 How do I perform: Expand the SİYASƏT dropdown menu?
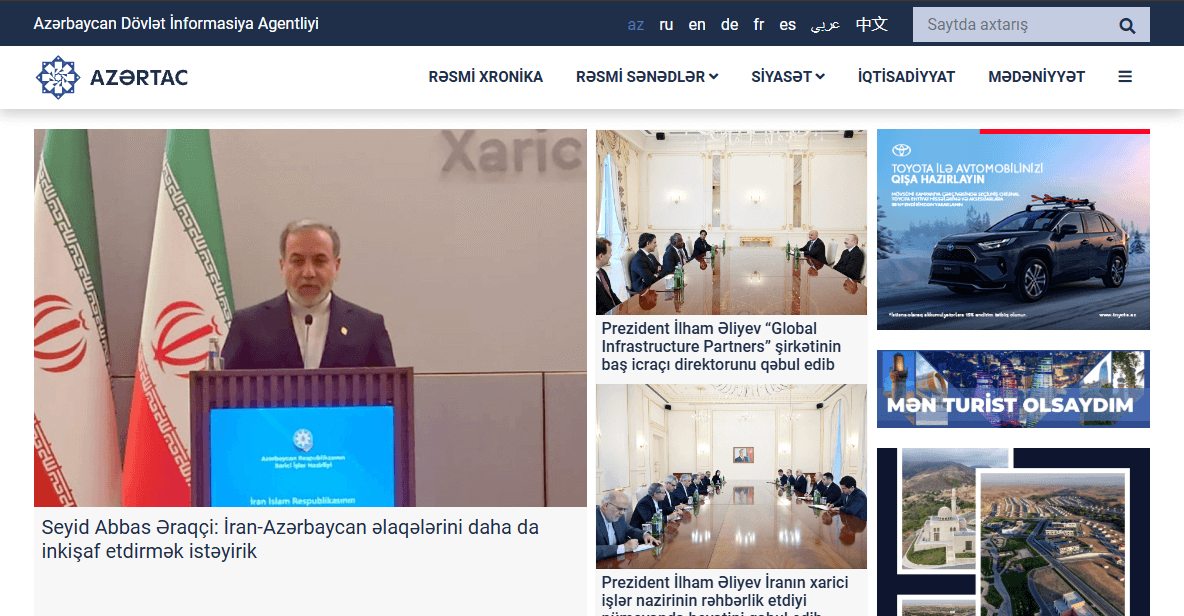(x=788, y=76)
